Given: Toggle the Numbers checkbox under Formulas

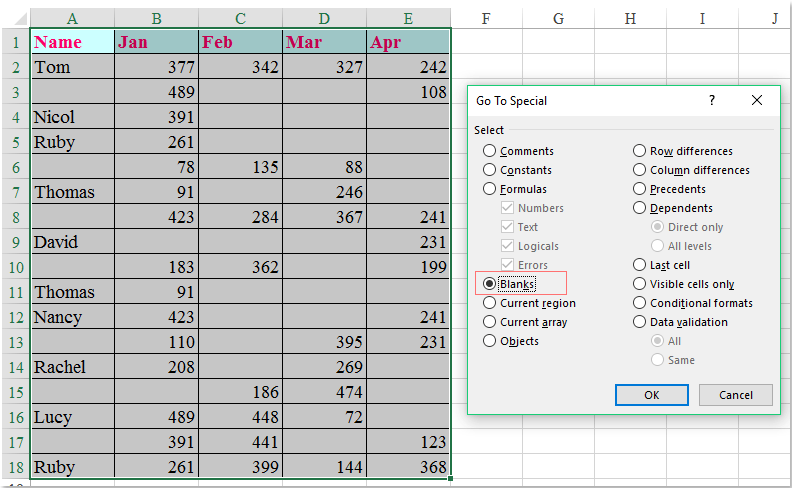Looking at the screenshot, I should (508, 208).
